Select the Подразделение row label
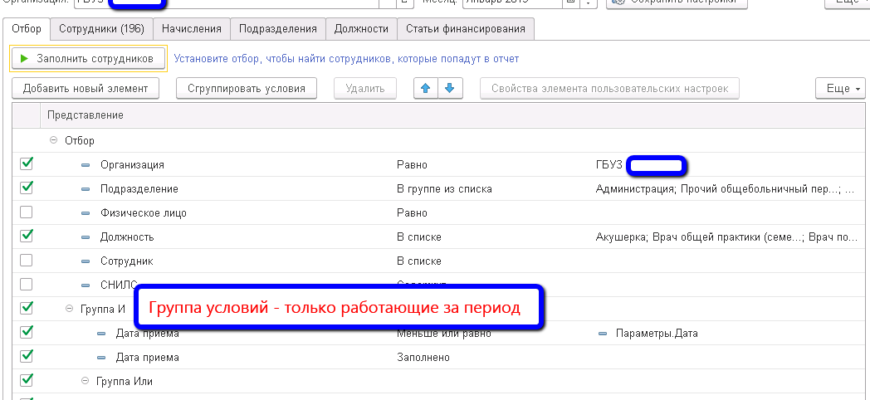 [139, 189]
